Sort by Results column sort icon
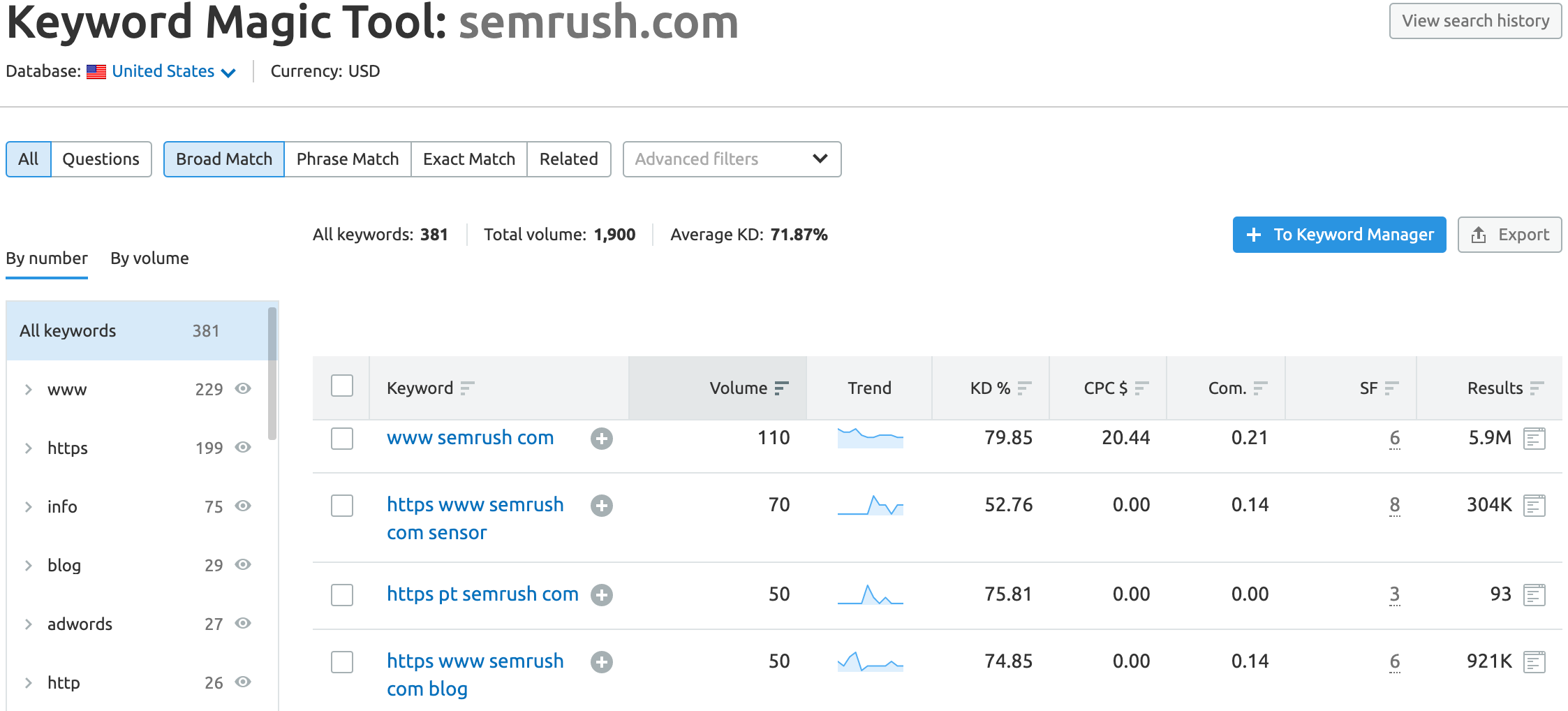 point(1537,388)
